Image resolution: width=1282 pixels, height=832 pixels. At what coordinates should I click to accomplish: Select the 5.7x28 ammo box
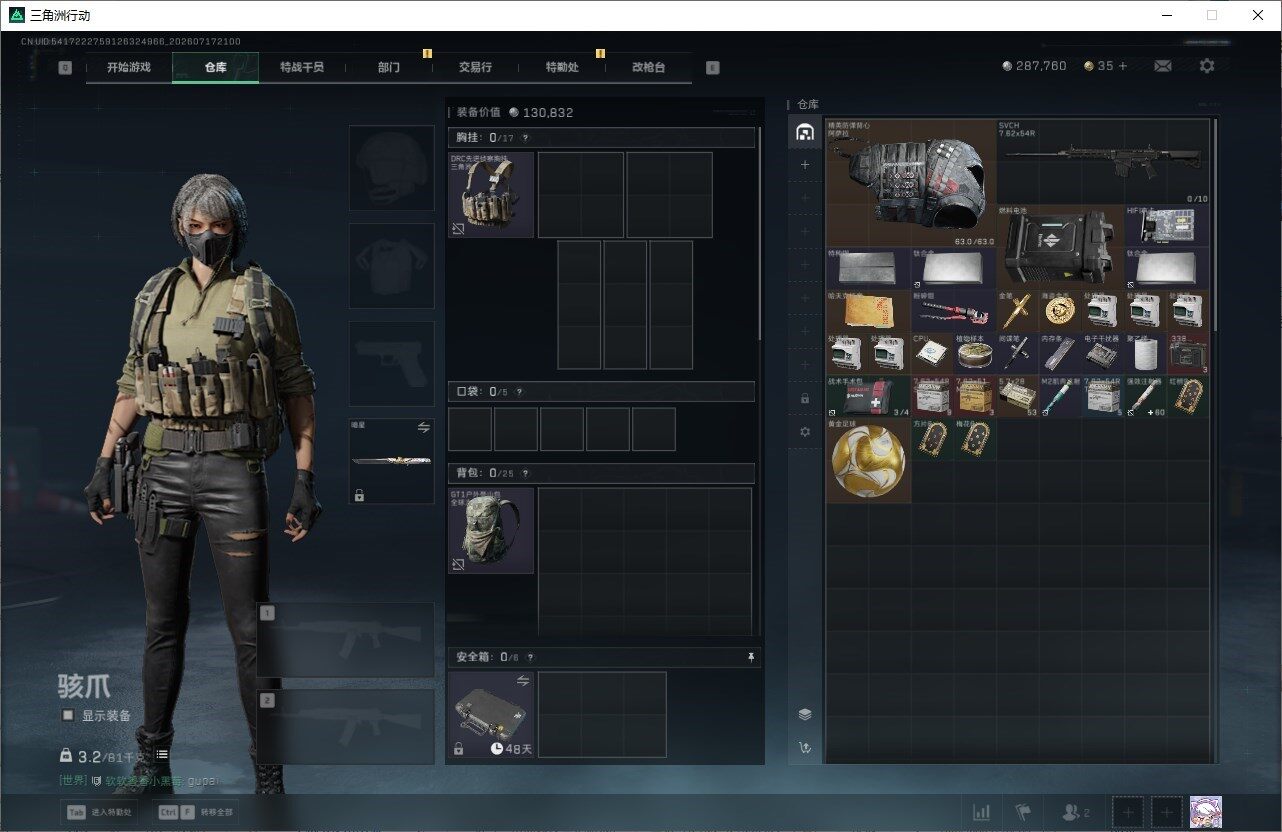pyautogui.click(x=1018, y=396)
